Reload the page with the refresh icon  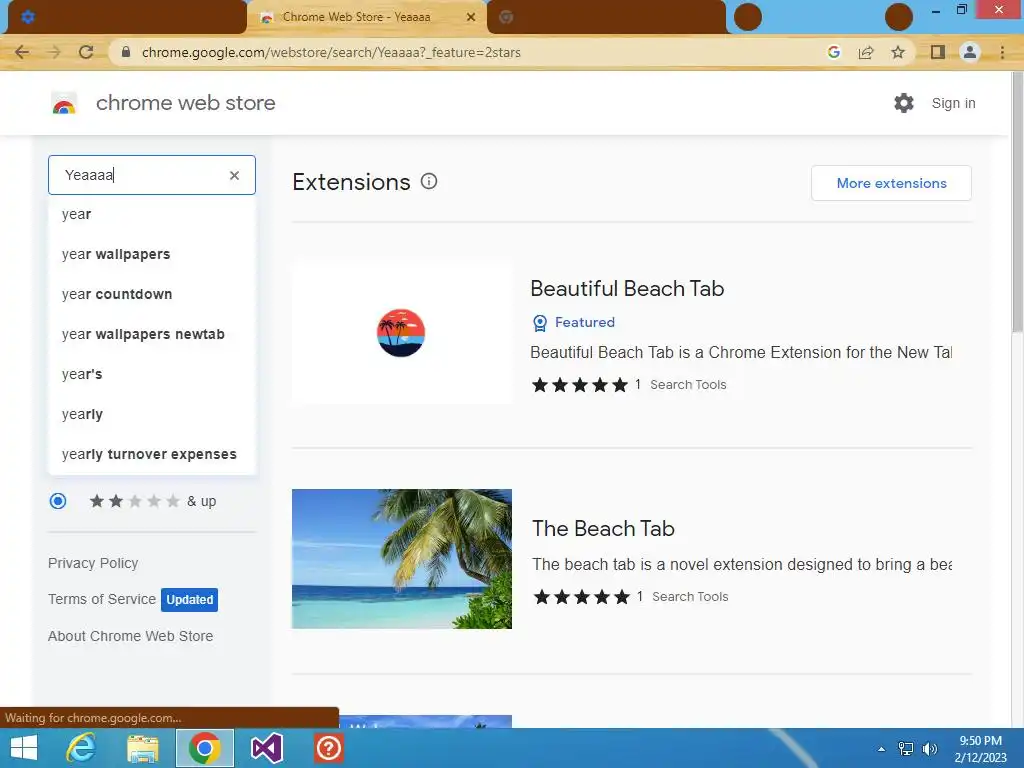click(x=86, y=52)
